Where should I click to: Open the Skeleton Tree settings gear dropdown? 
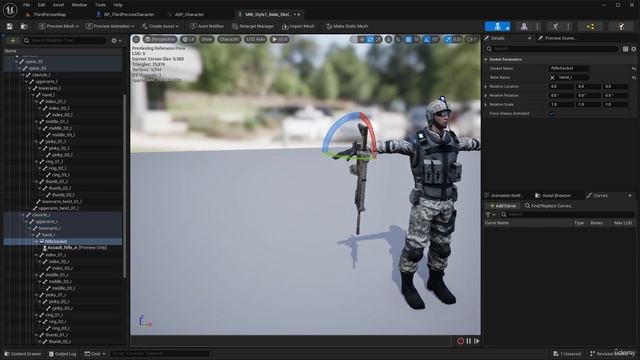click(x=116, y=40)
